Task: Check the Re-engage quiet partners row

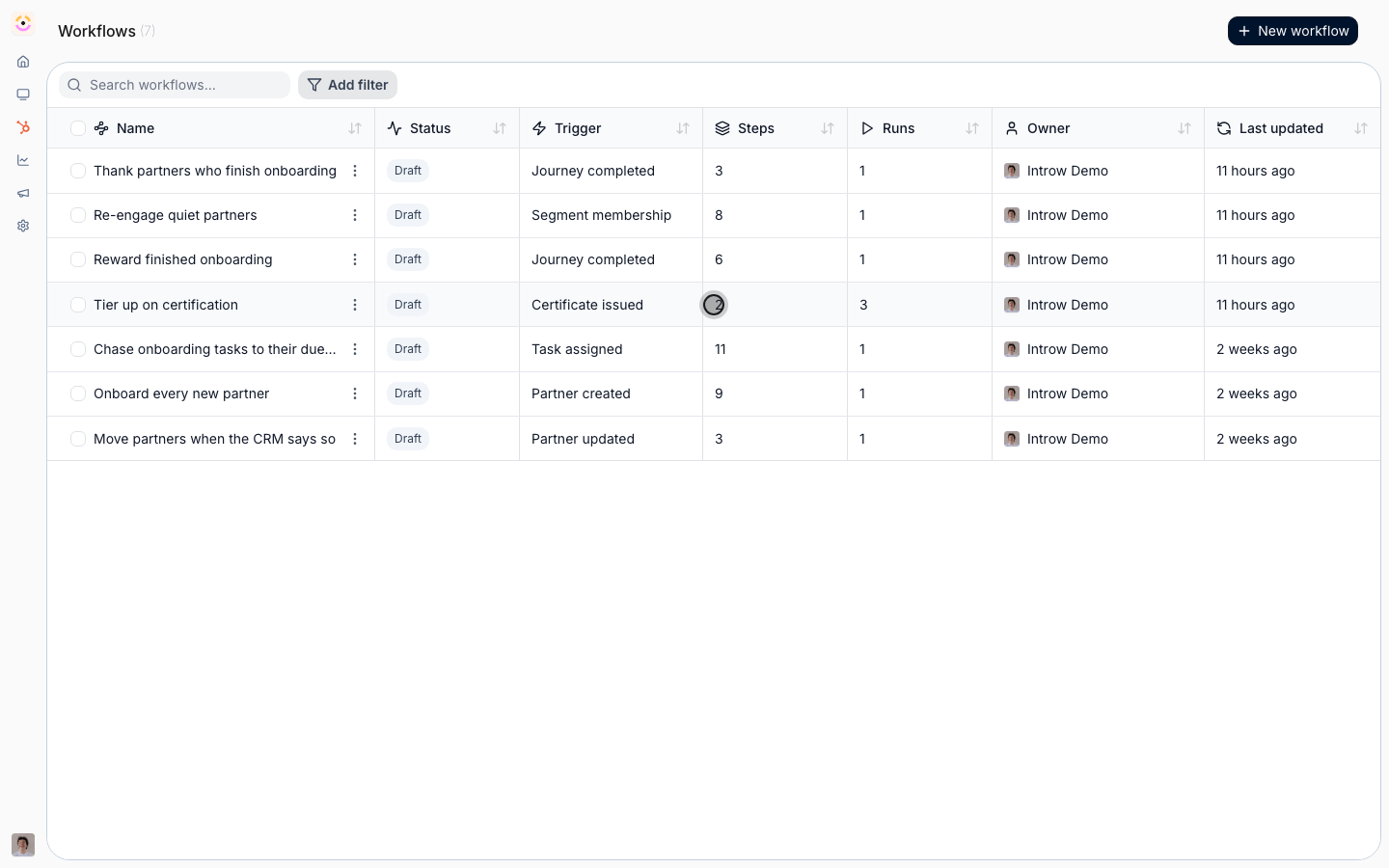Action: [78, 215]
